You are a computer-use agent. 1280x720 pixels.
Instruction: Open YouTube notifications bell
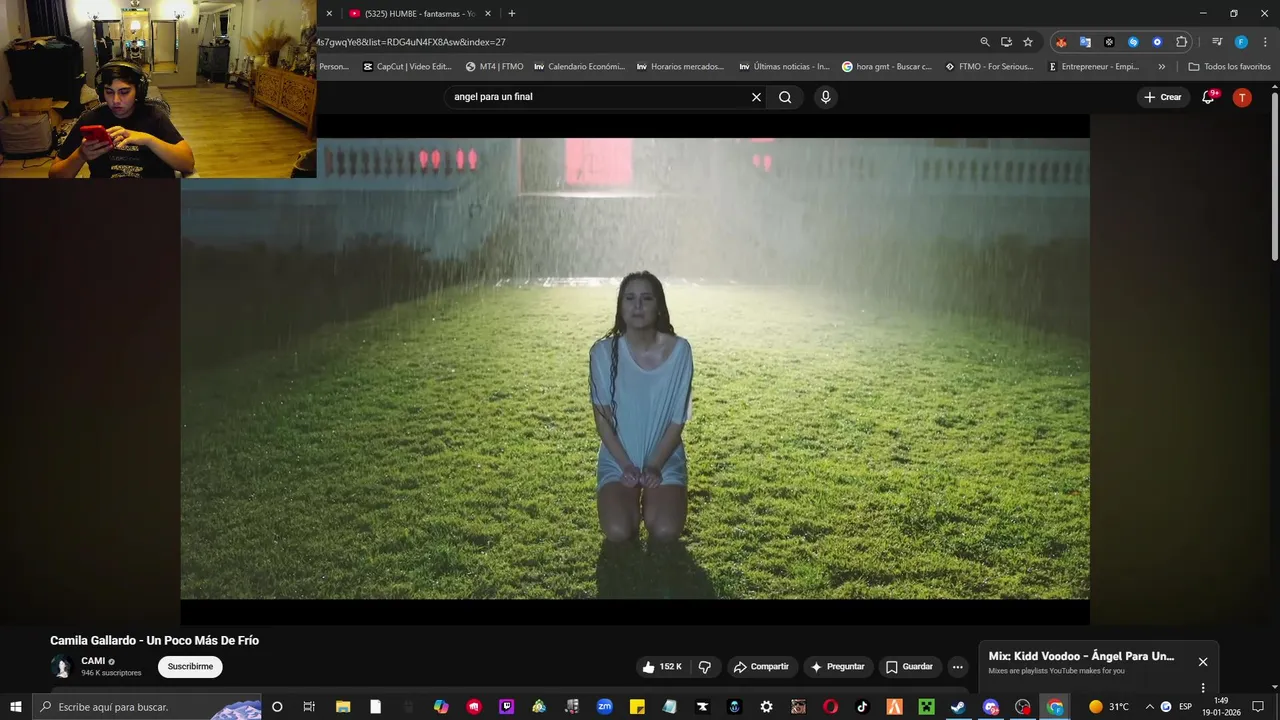click(x=1208, y=97)
